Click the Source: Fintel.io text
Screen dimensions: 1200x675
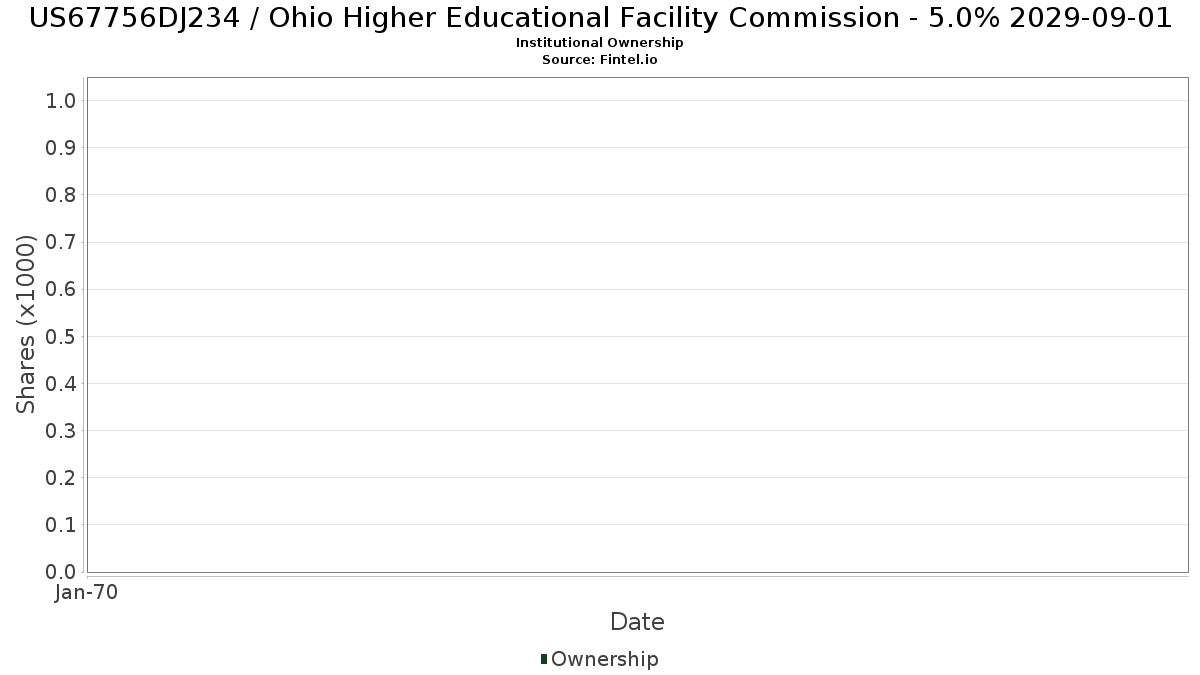600,60
